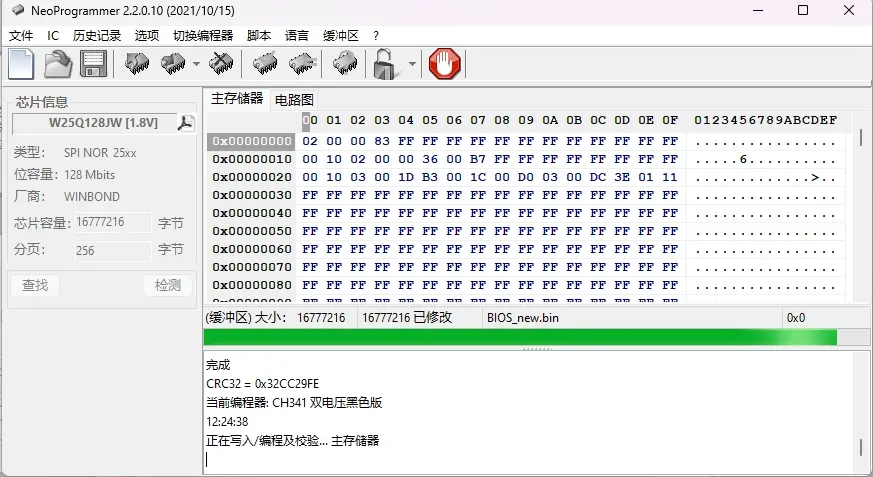The image size is (873, 477).
Task: Switch to the 电路图 tab
Action: [295, 100]
